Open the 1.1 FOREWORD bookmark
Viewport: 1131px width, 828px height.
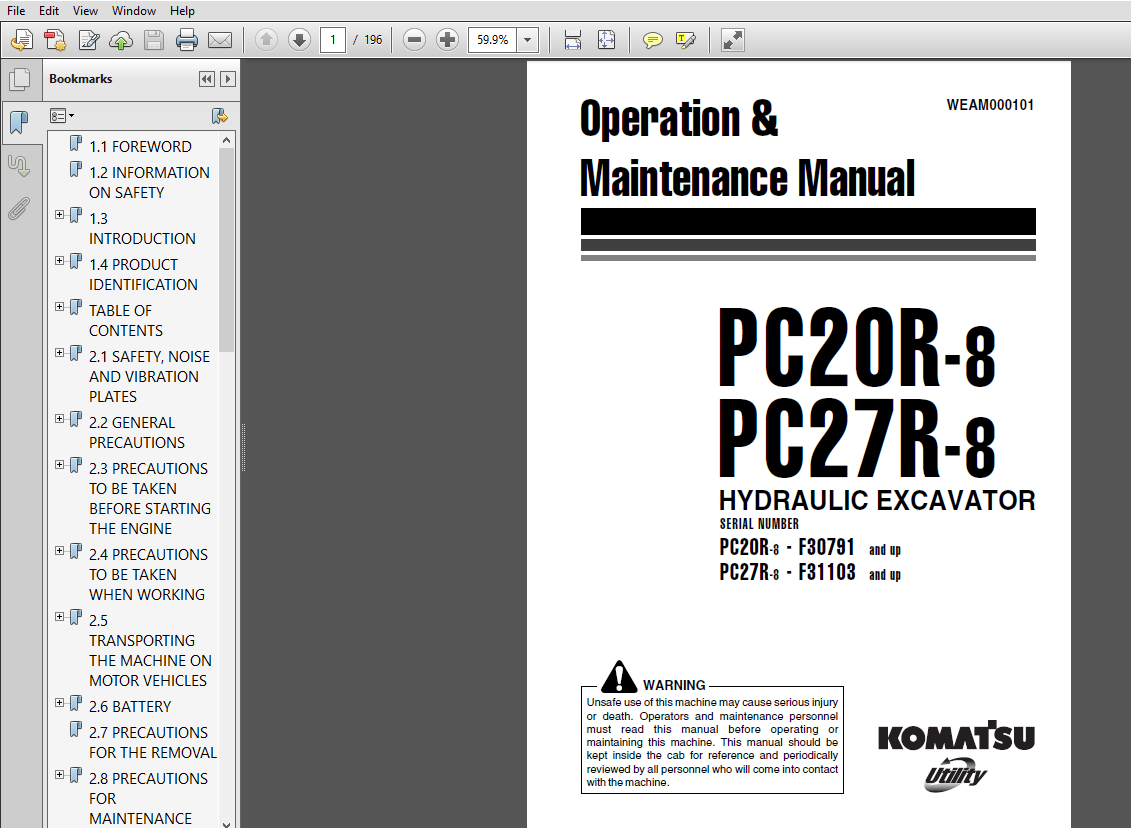[x=140, y=146]
